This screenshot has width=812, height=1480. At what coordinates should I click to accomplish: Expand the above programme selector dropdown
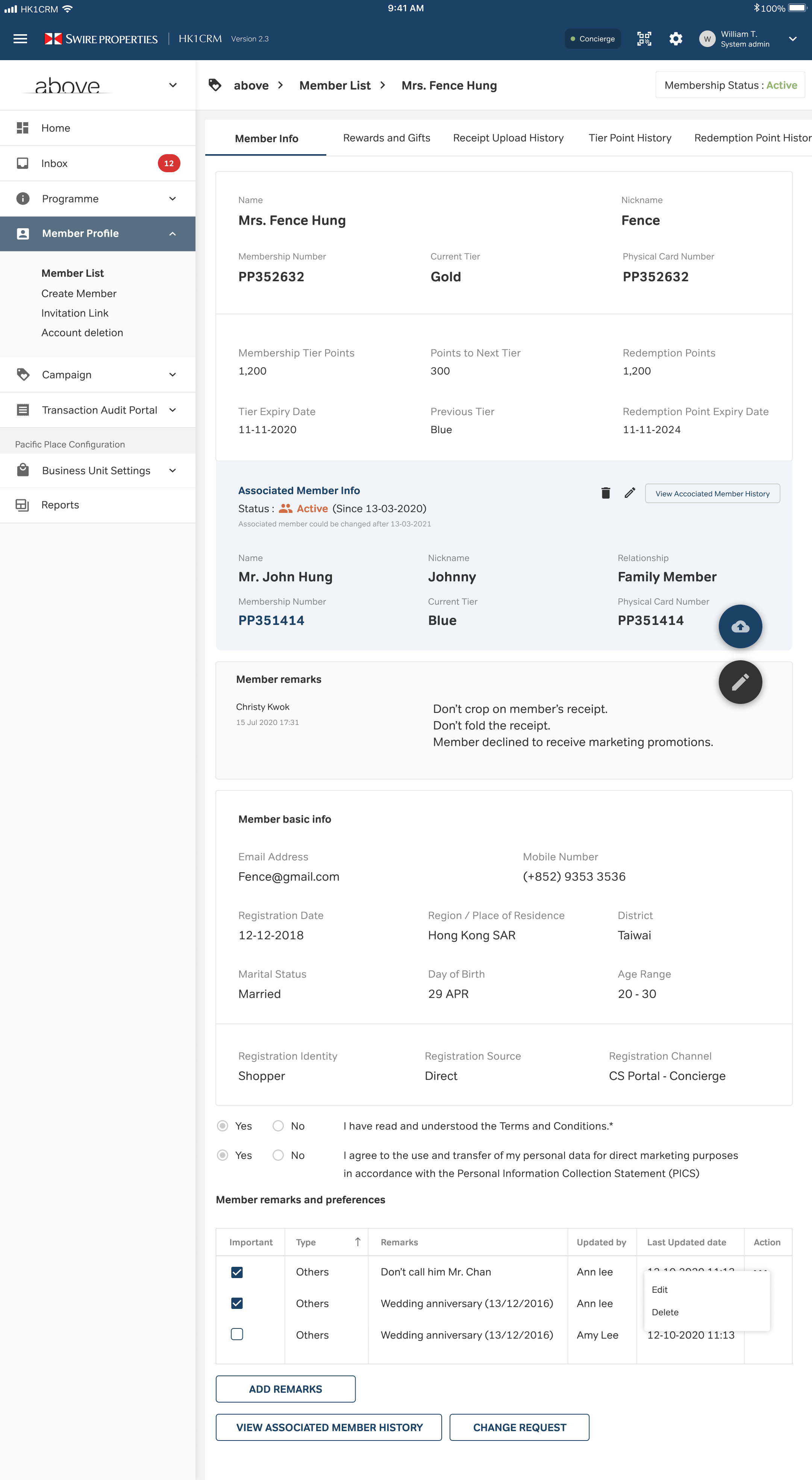[x=173, y=85]
